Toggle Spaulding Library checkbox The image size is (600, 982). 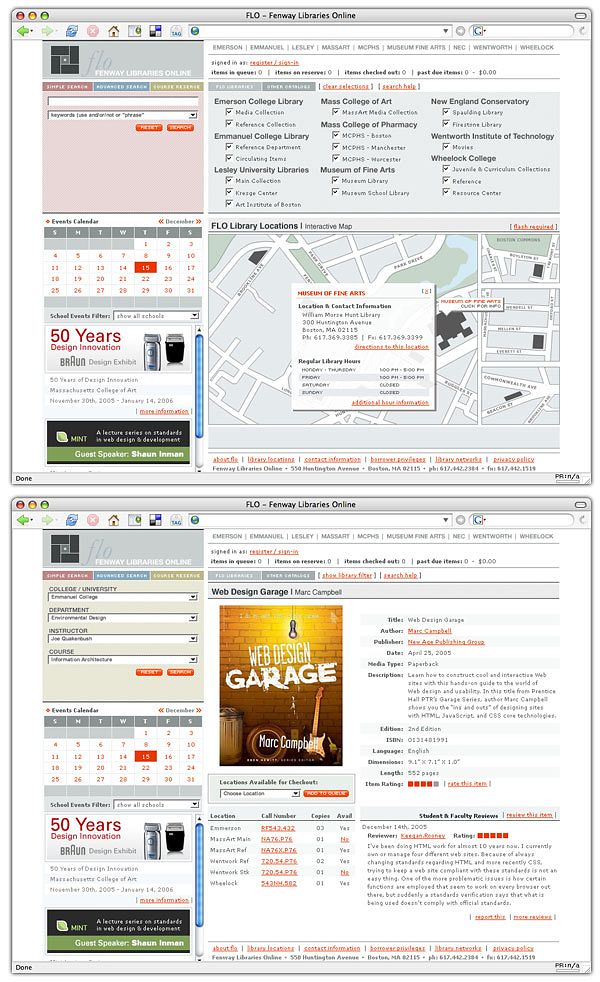pos(446,111)
